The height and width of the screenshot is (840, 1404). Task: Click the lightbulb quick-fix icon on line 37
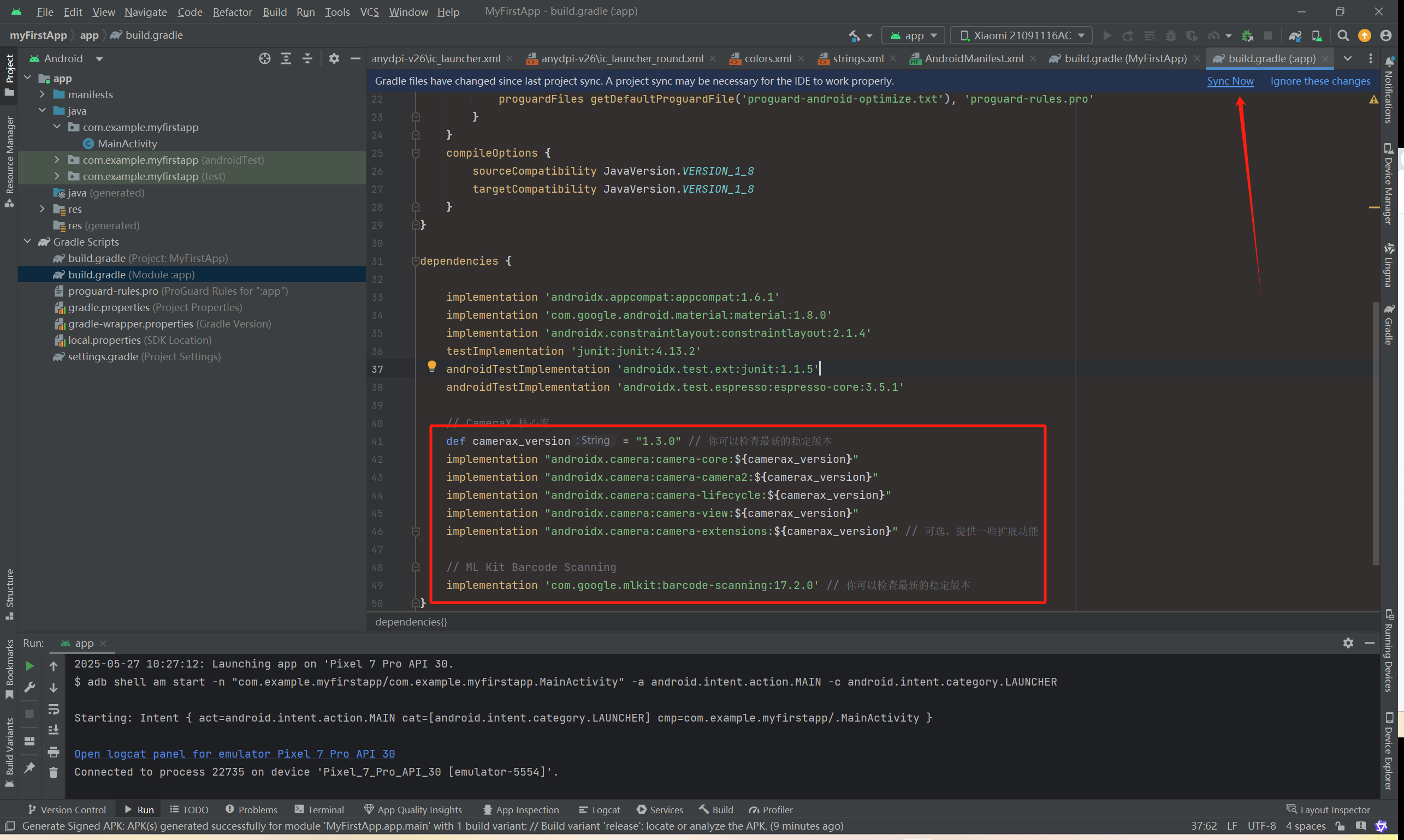click(431, 366)
